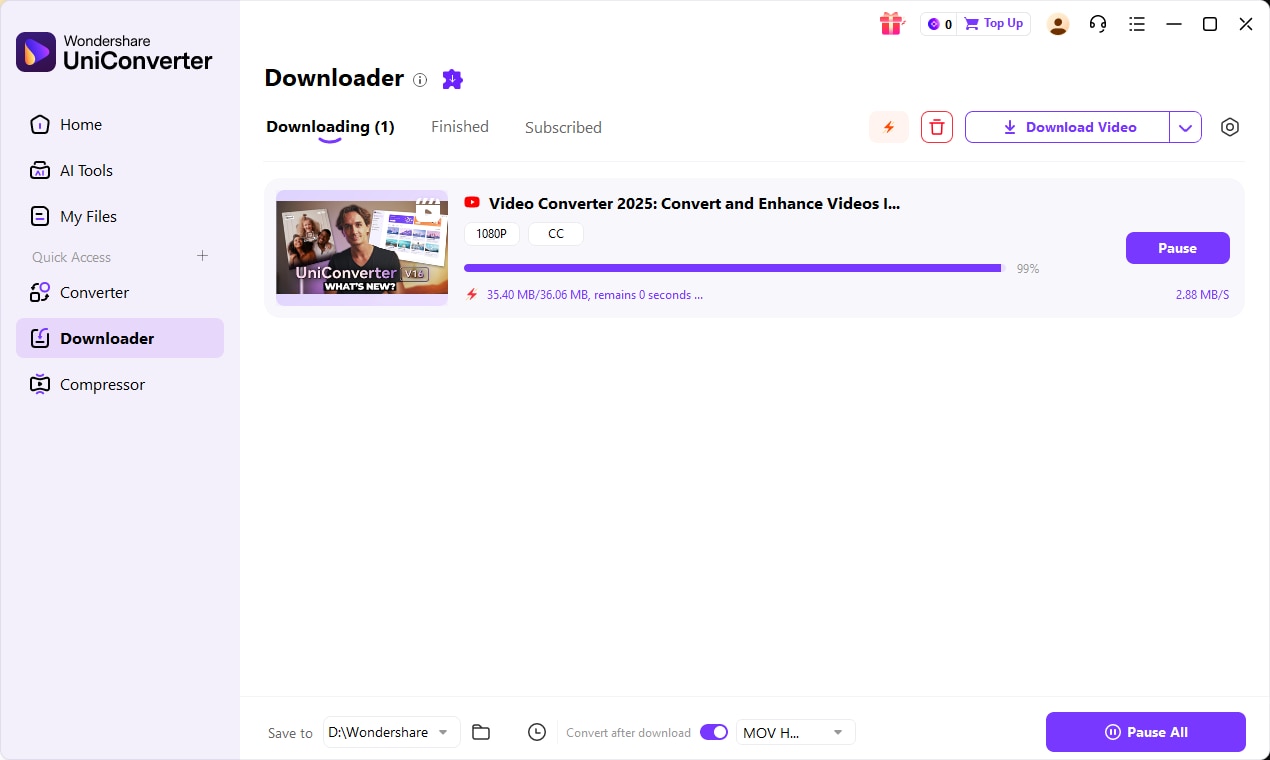Click the Video Converter 2025 thumbnail

pyautogui.click(x=362, y=247)
